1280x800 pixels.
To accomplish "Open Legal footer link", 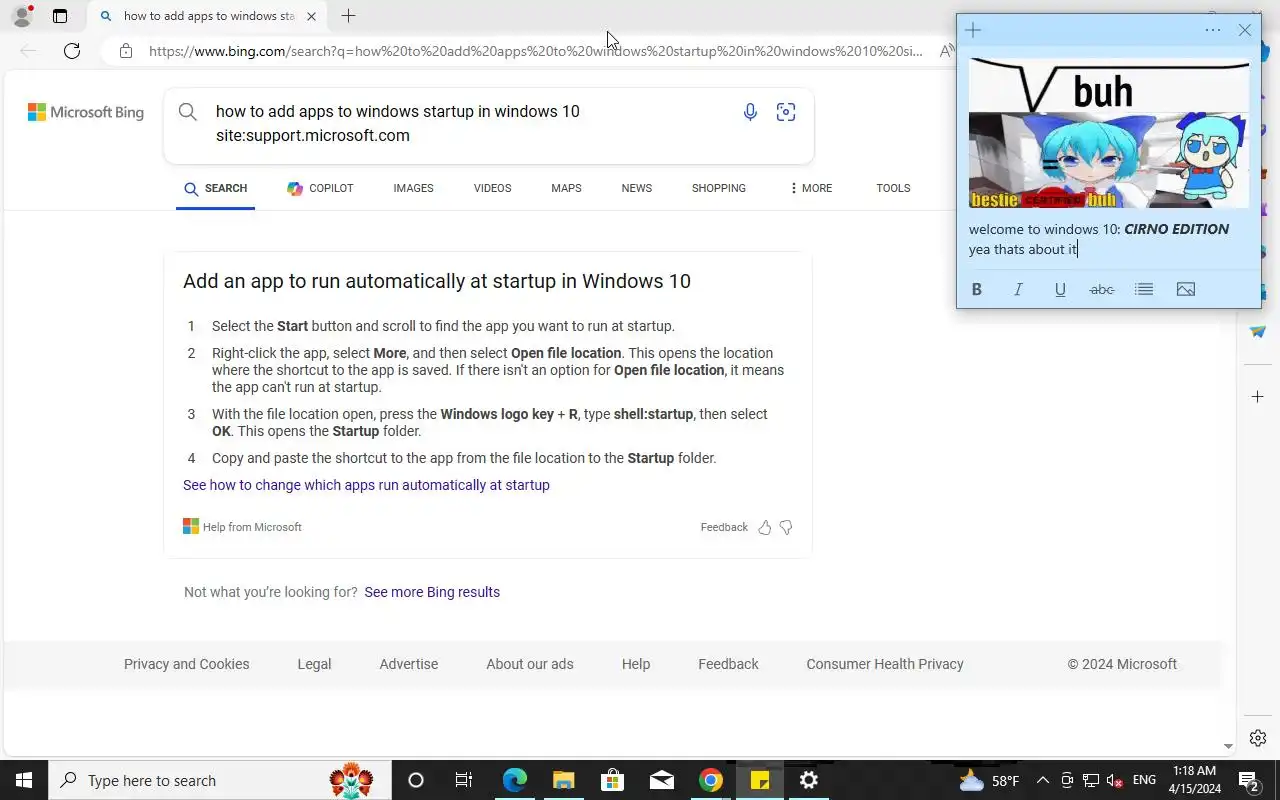I will click(x=314, y=664).
